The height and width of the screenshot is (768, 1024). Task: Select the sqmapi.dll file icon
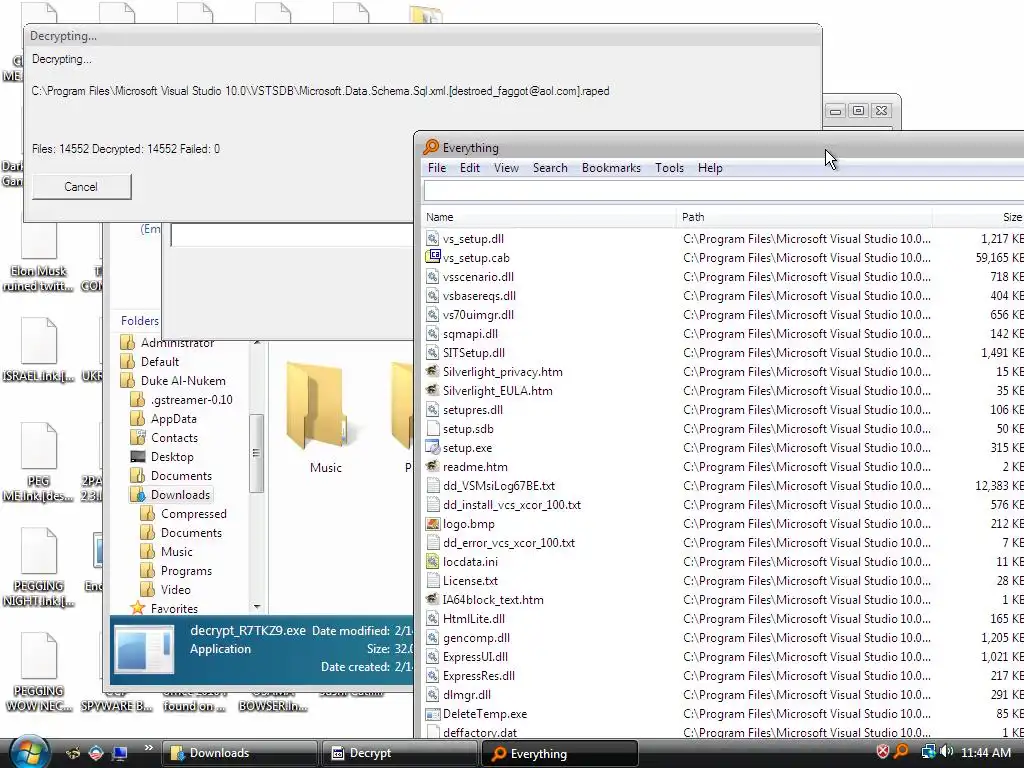click(x=432, y=333)
